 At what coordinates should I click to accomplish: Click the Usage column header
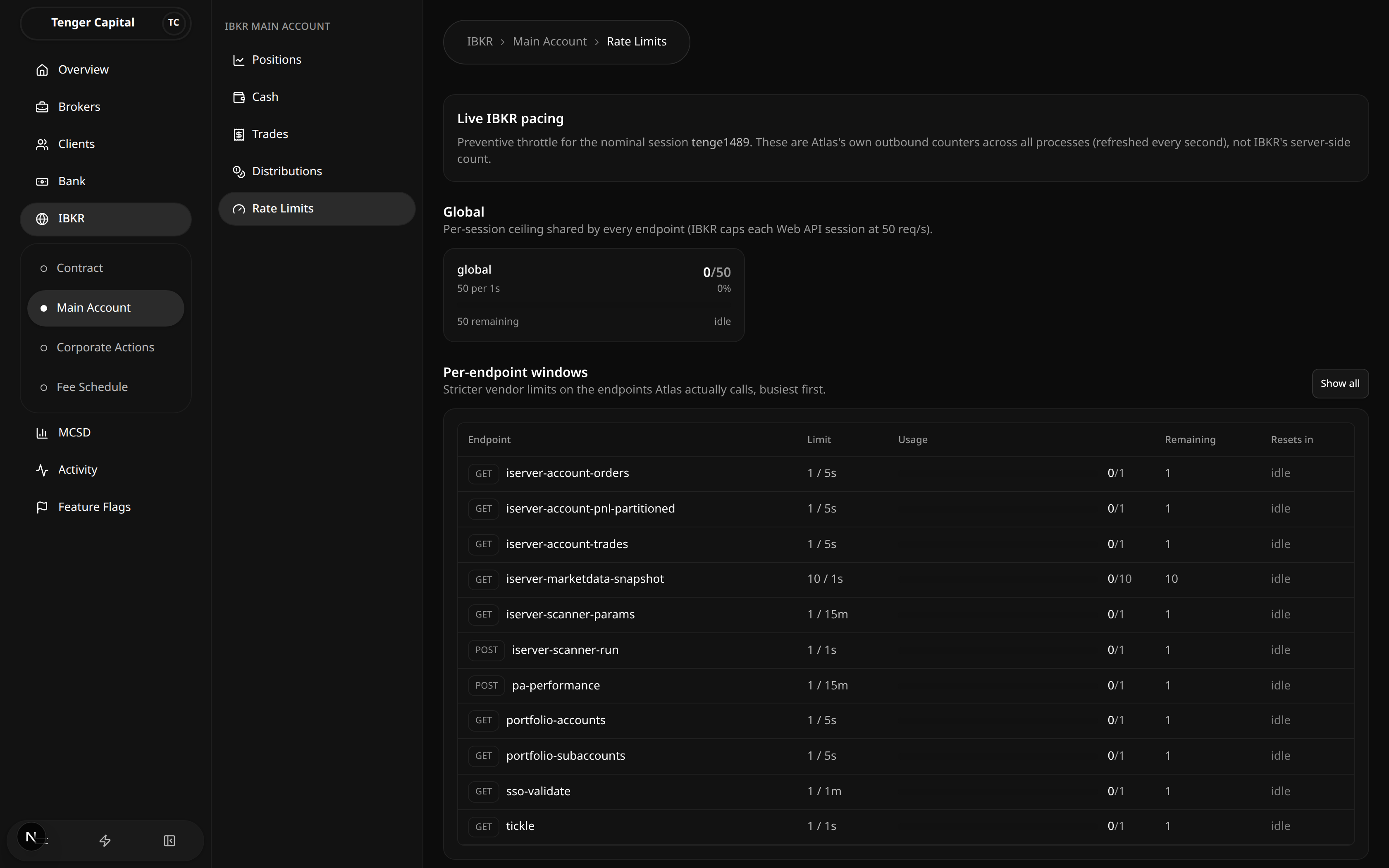(913, 440)
